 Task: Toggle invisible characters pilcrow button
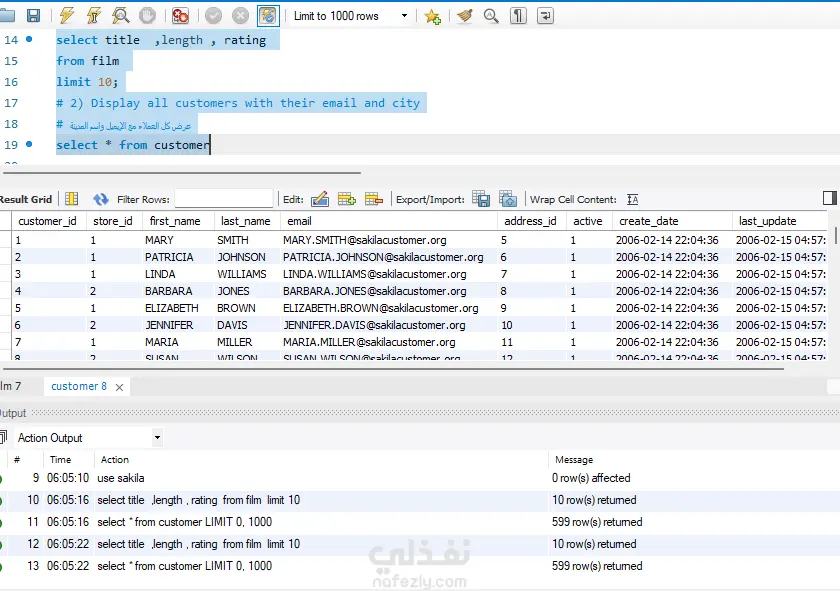518,16
